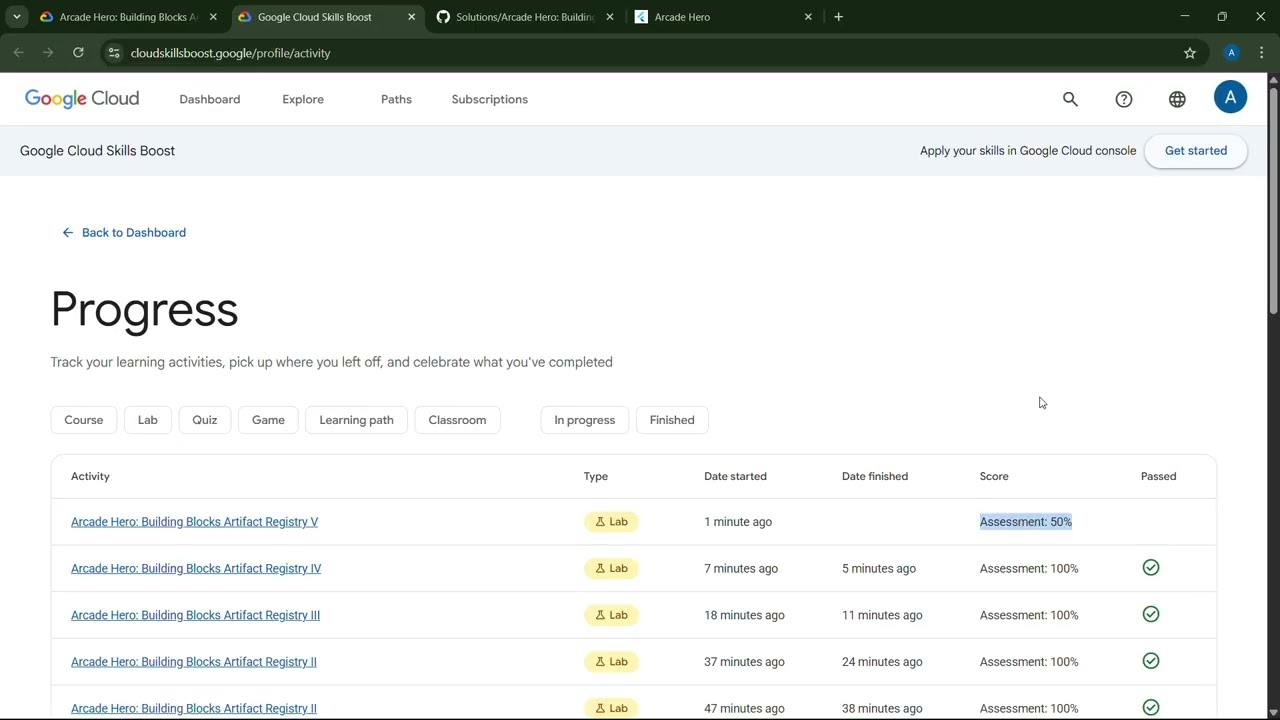Screen dimensions: 1280x720
Task: Open the Subscriptions nav item
Action: coord(490,99)
